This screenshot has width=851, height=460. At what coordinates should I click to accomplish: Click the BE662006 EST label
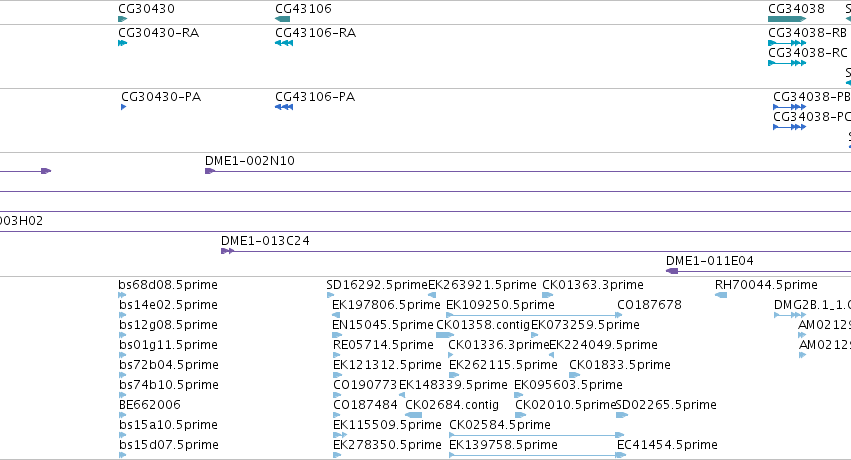[150, 405]
